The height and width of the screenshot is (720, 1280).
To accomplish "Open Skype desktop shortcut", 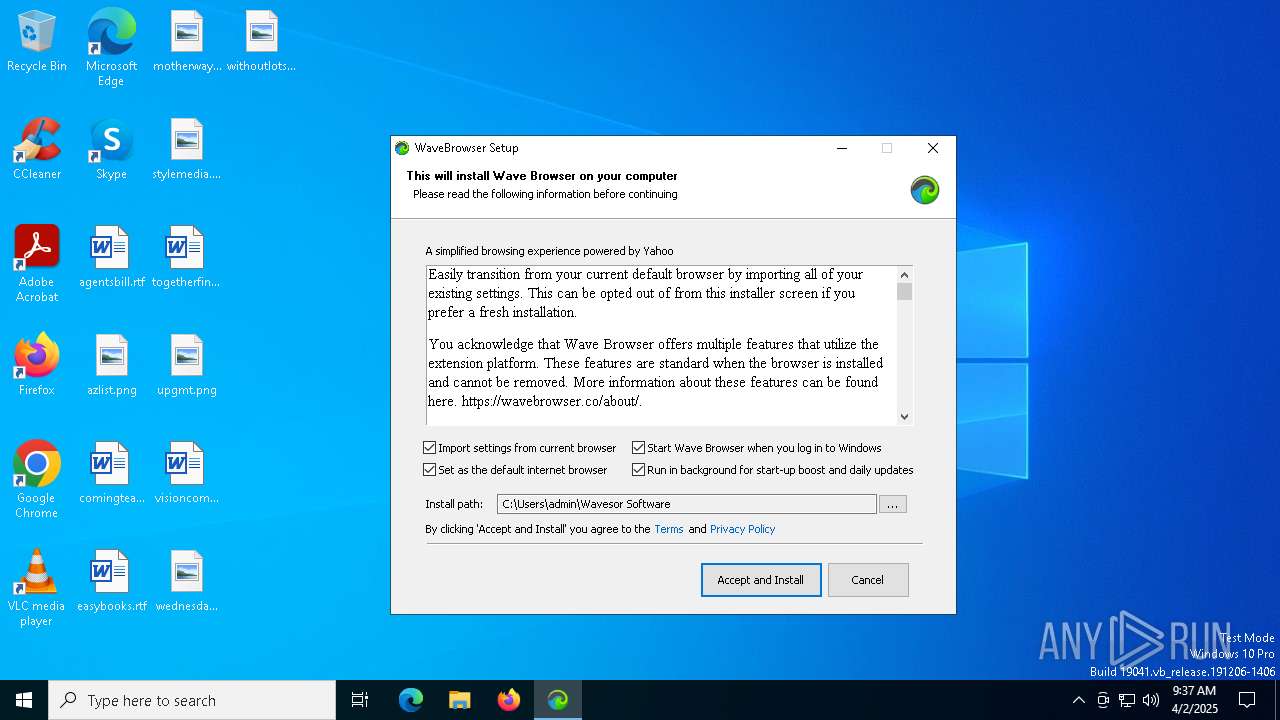I will click(x=111, y=150).
